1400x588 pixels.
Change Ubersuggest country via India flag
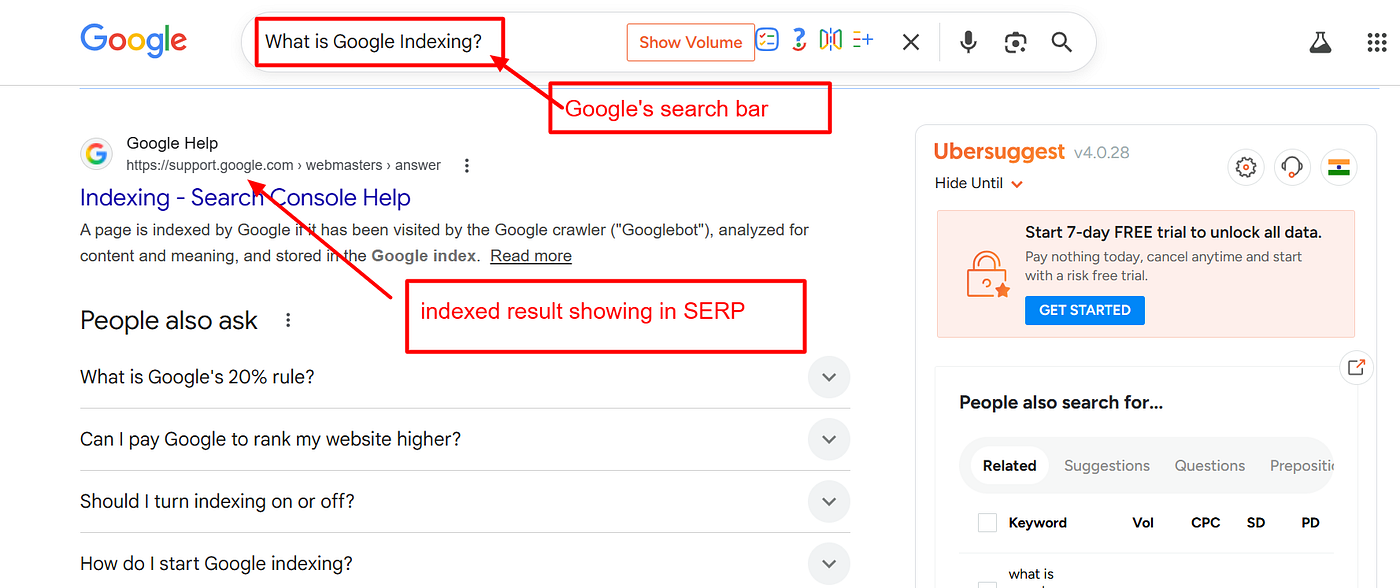[x=1339, y=167]
